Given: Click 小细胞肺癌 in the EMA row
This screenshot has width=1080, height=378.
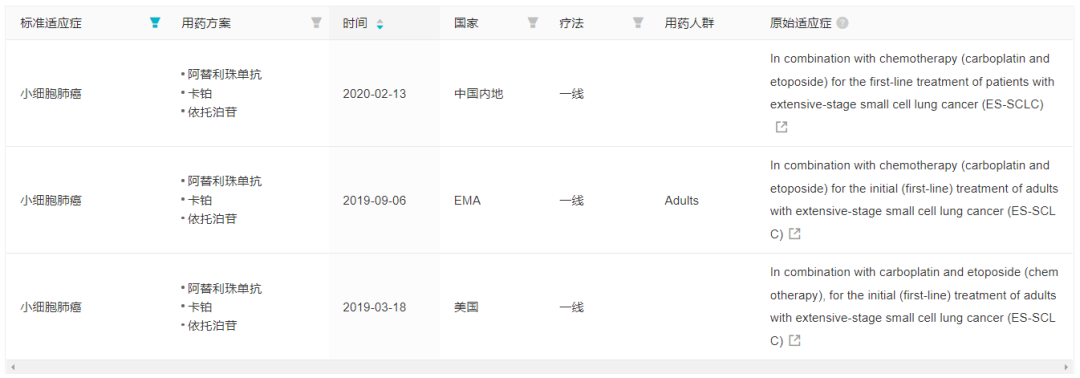Looking at the screenshot, I should coord(51,200).
